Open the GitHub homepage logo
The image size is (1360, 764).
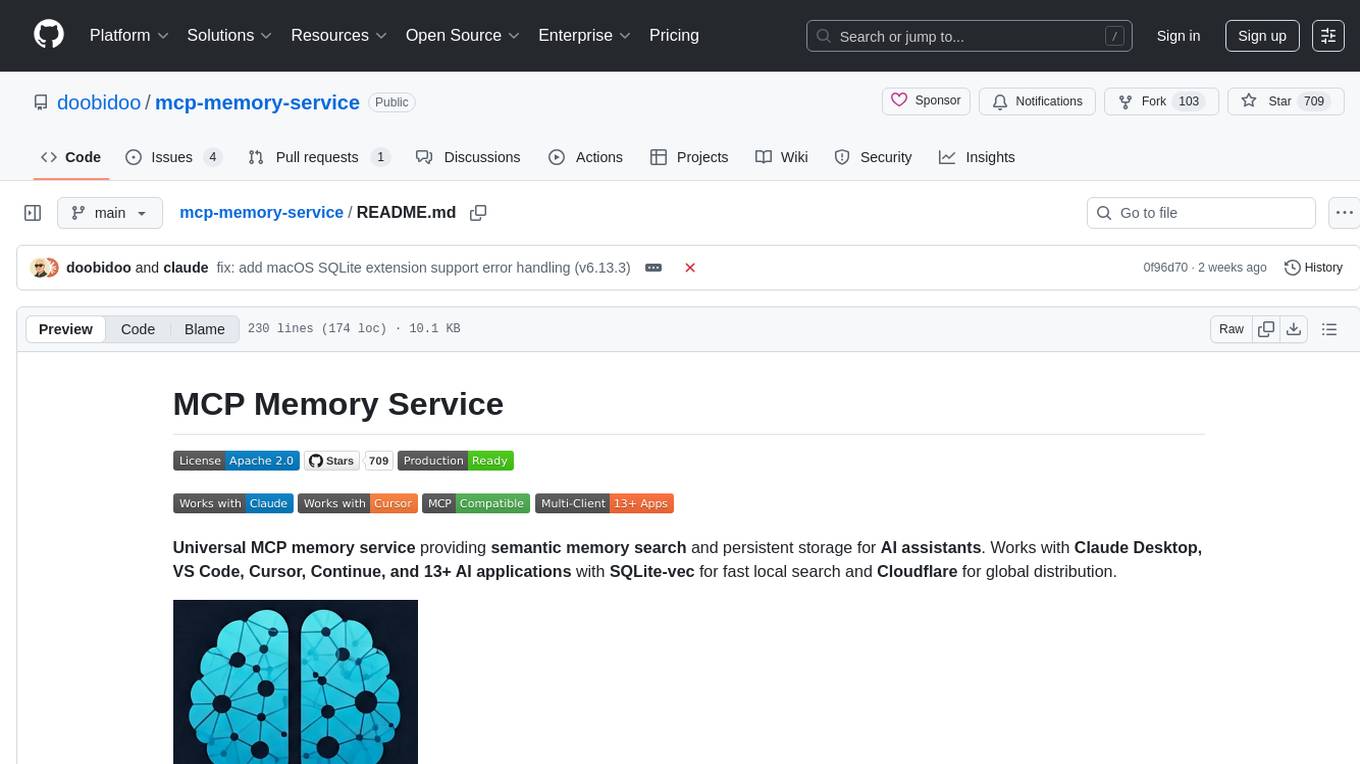click(x=49, y=35)
